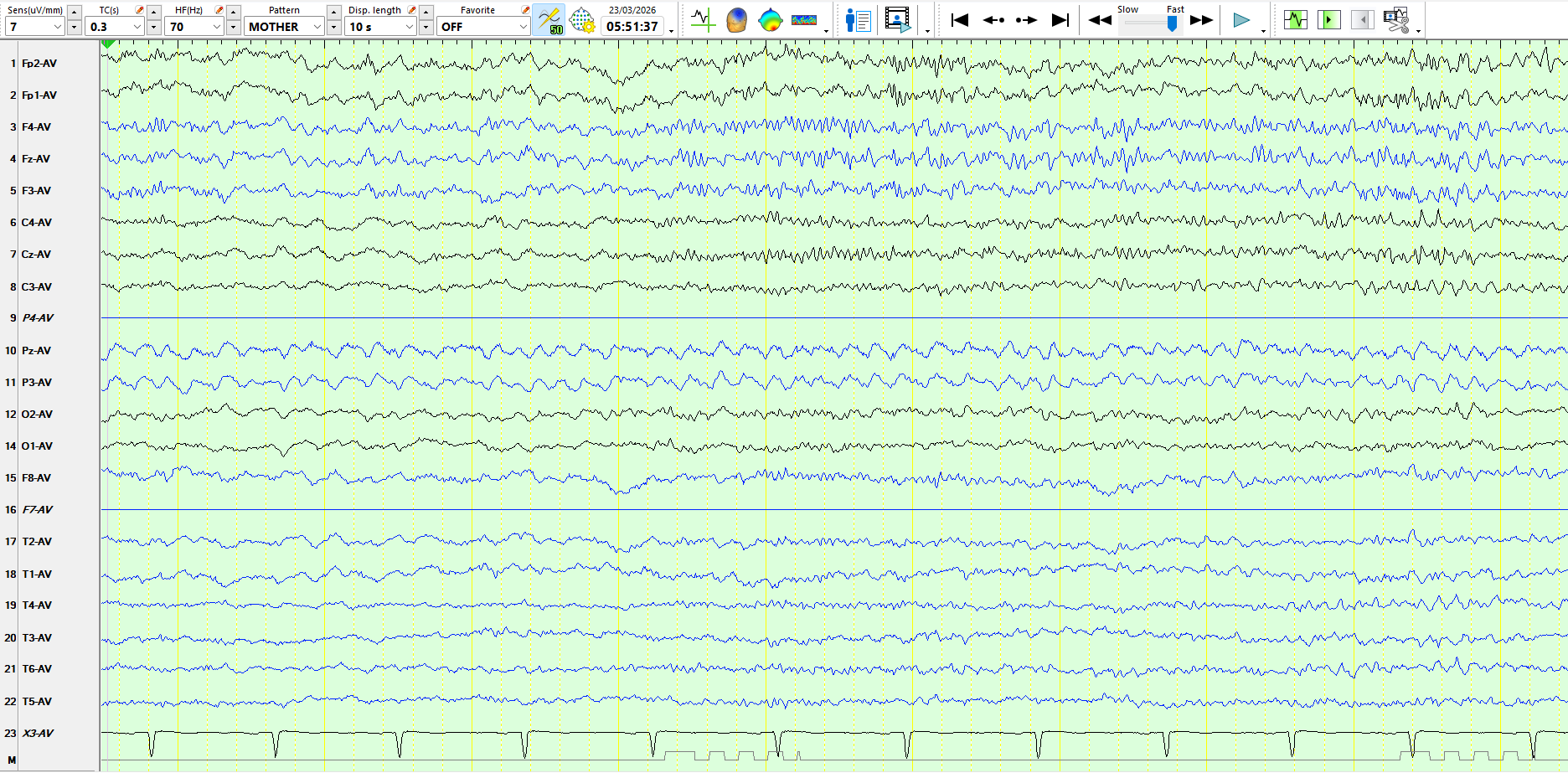Click the TC(s) edit pencil icon
Screen dimensions: 1568x773
[x=139, y=10]
